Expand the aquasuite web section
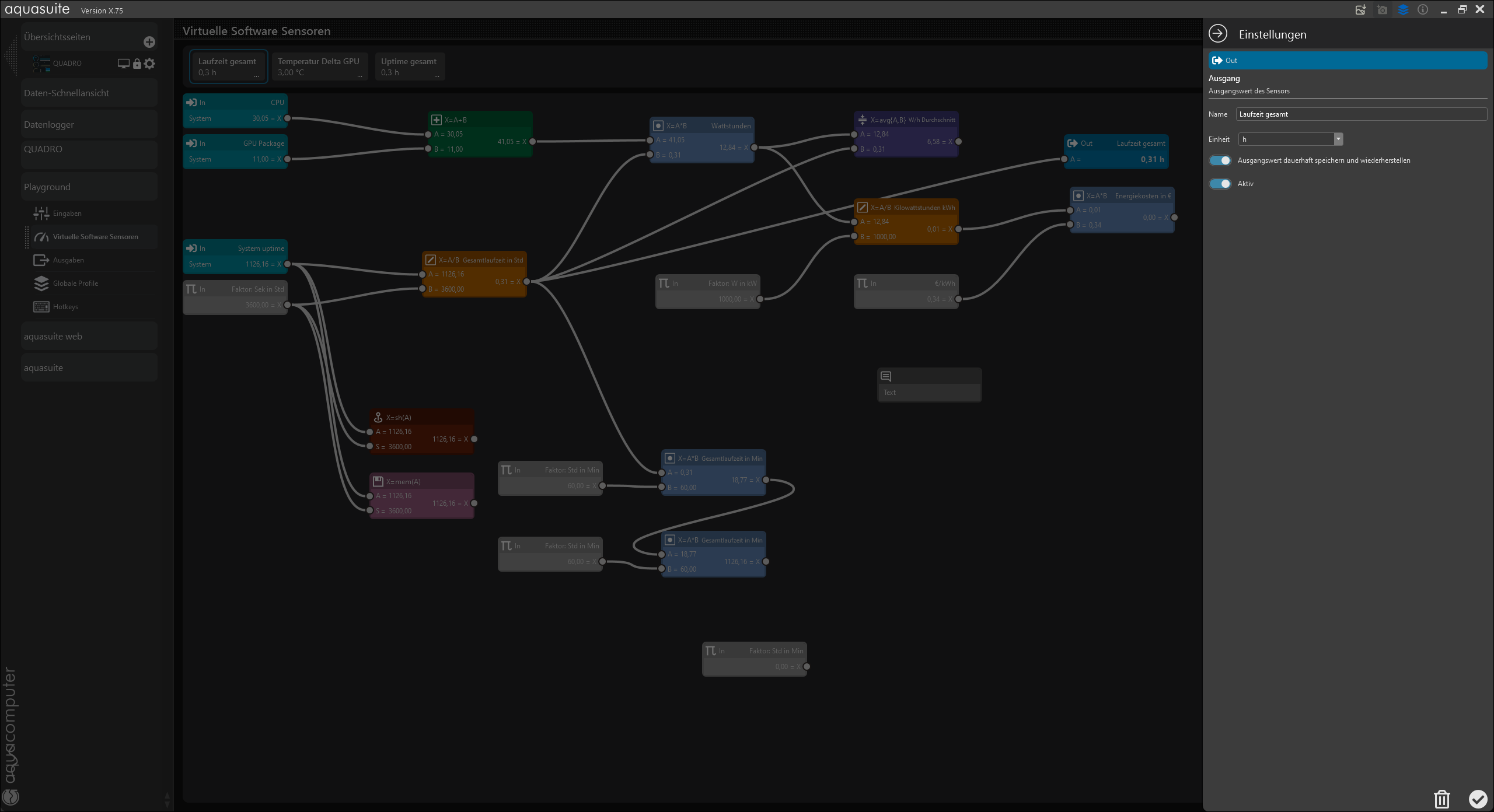This screenshot has width=1494, height=812. click(x=89, y=337)
